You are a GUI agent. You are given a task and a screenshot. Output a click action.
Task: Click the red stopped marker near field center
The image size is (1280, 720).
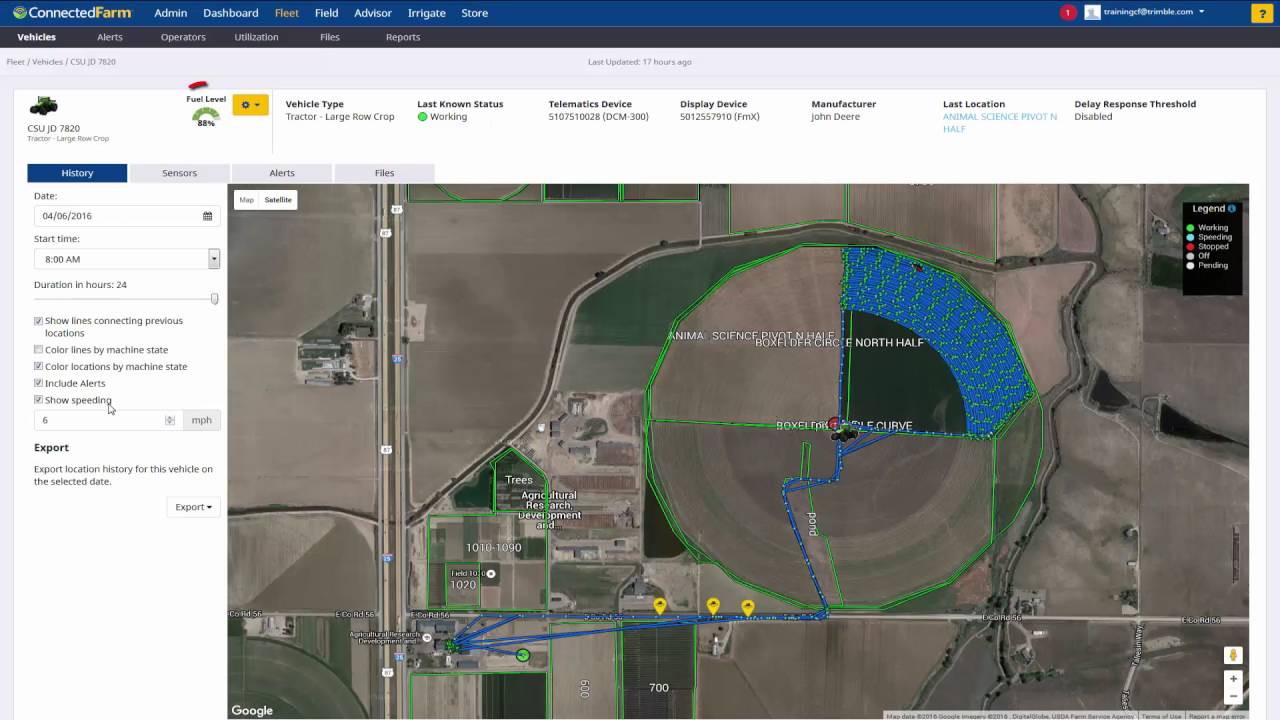pyautogui.click(x=834, y=424)
